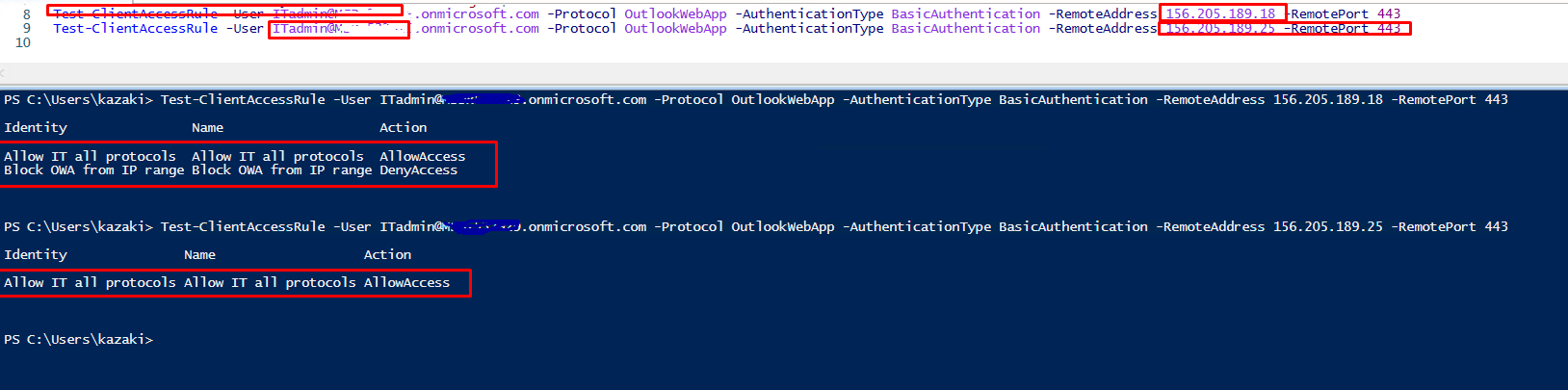Click the second Name column header in console
Screen dimensions: 1568x390
pos(199,254)
